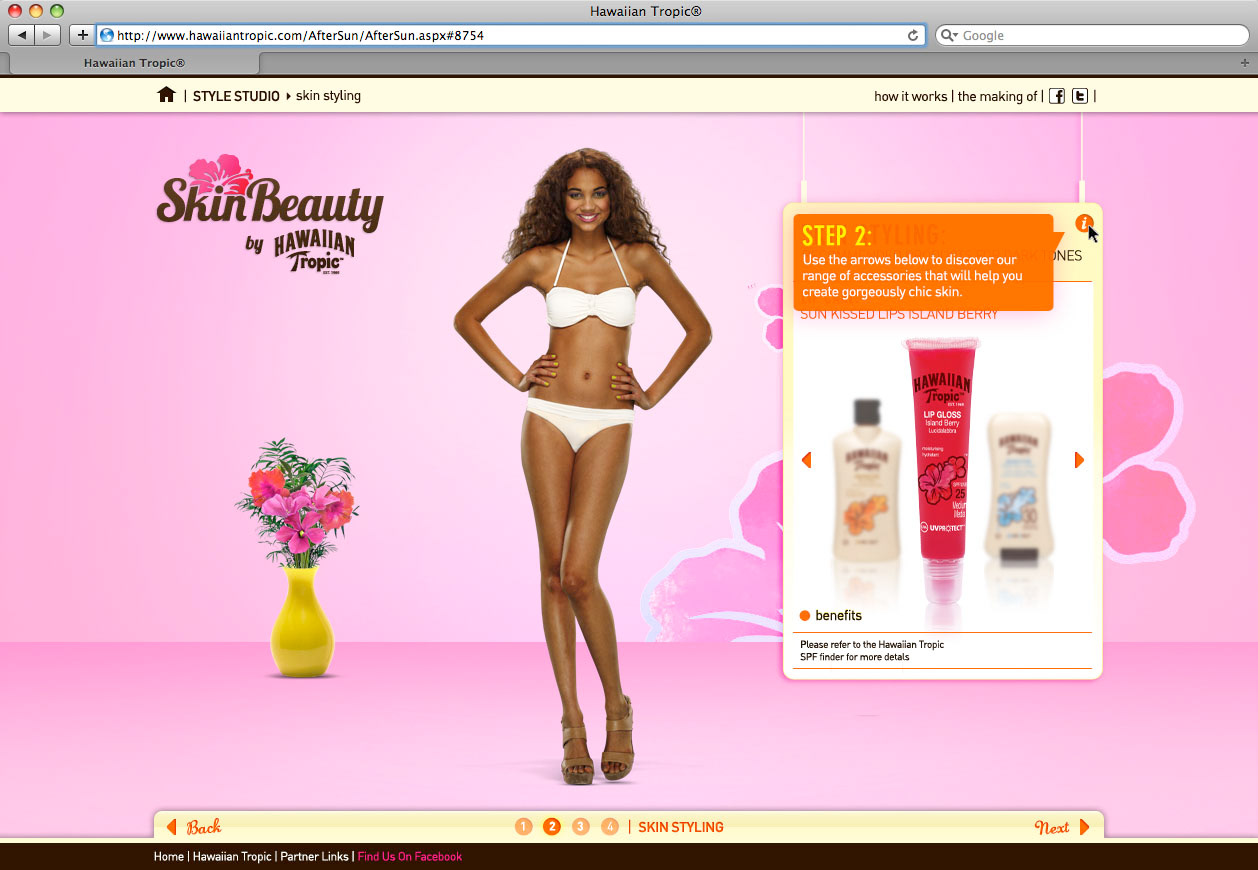Show next product with right carousel arrow

1079,460
